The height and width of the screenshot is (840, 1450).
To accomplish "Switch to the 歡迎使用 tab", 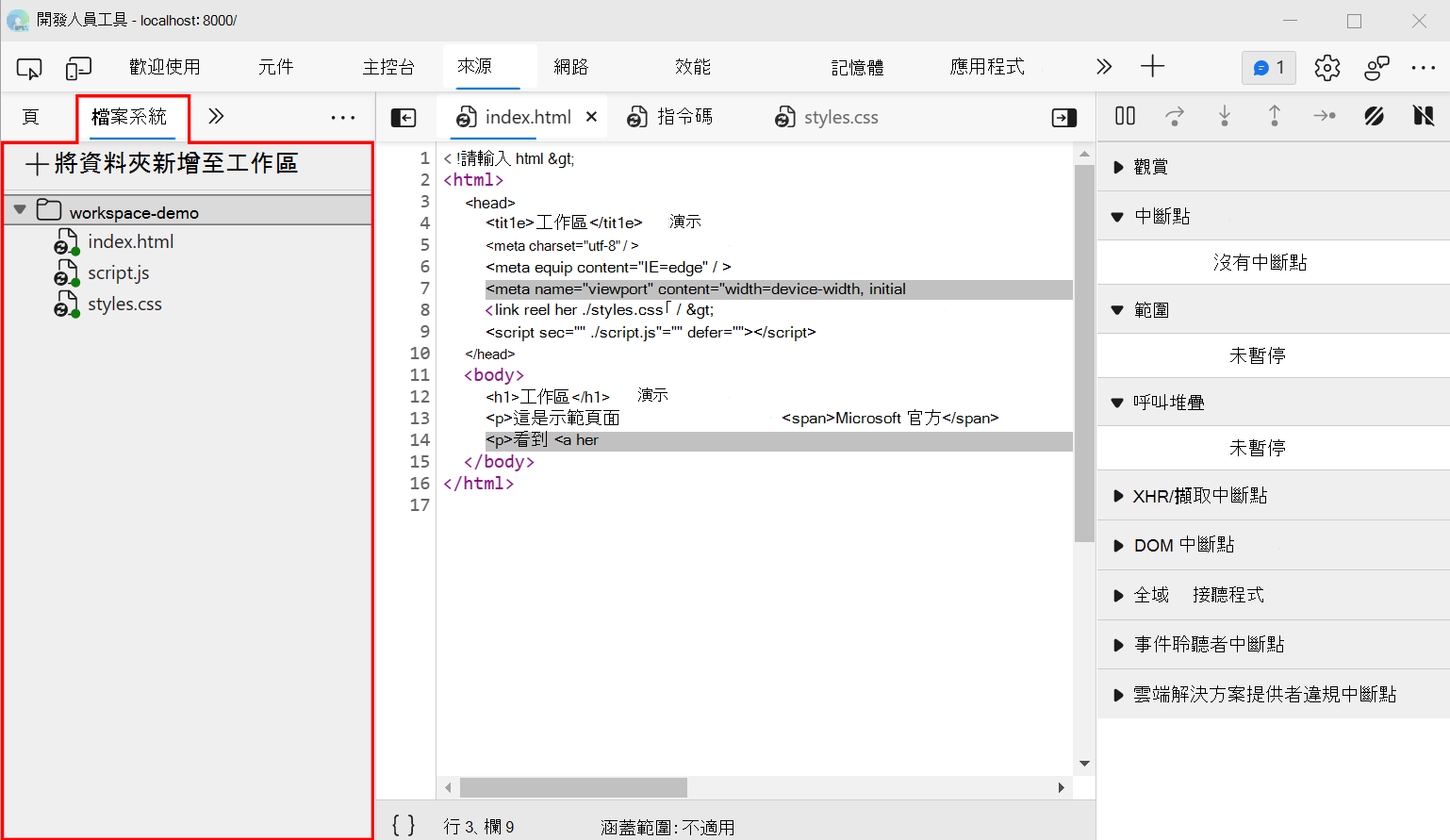I will pyautogui.click(x=165, y=67).
